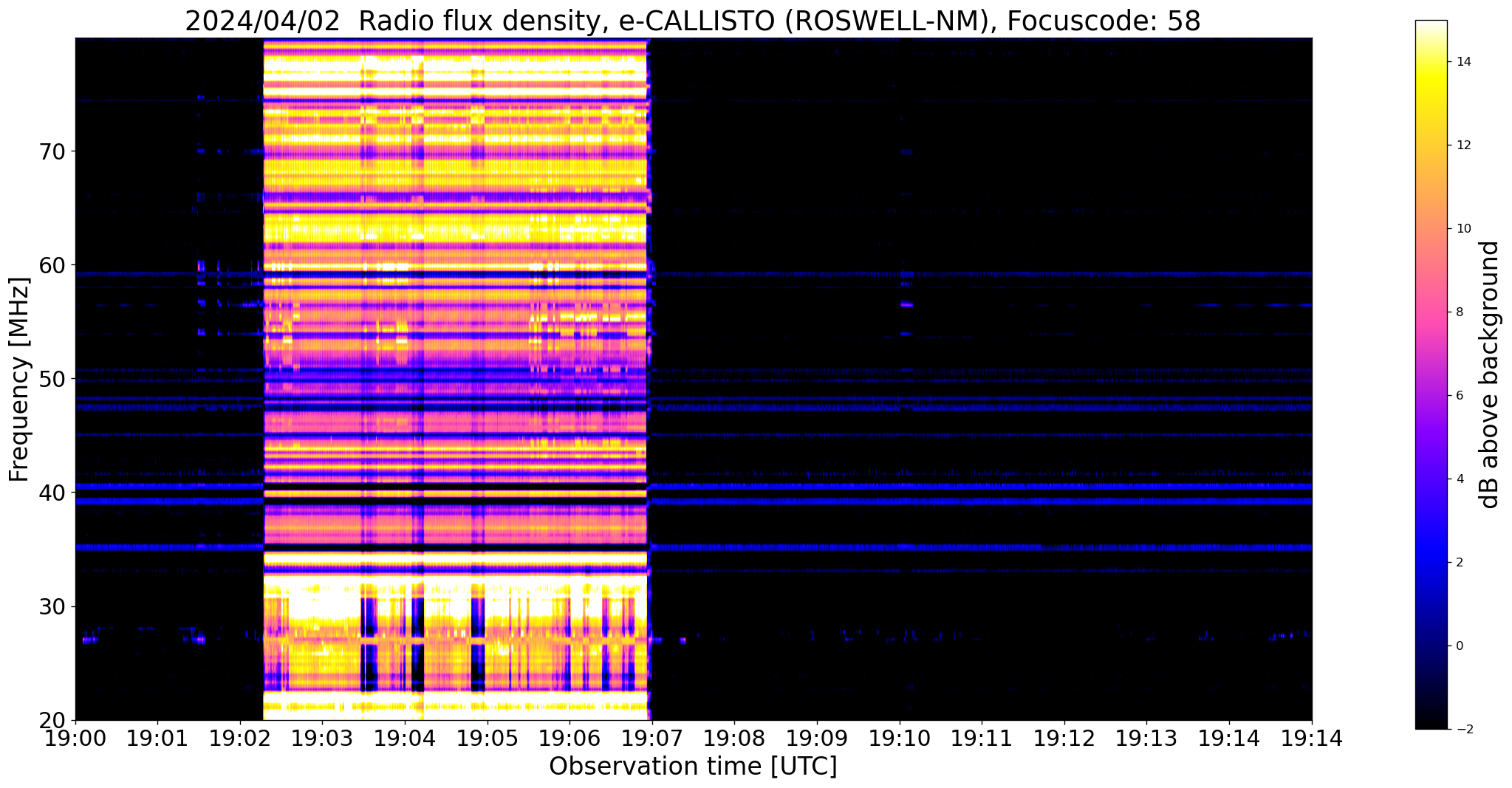1512x788 pixels.
Task: Click the 20 MHz frequency tick label
Action: coord(51,721)
